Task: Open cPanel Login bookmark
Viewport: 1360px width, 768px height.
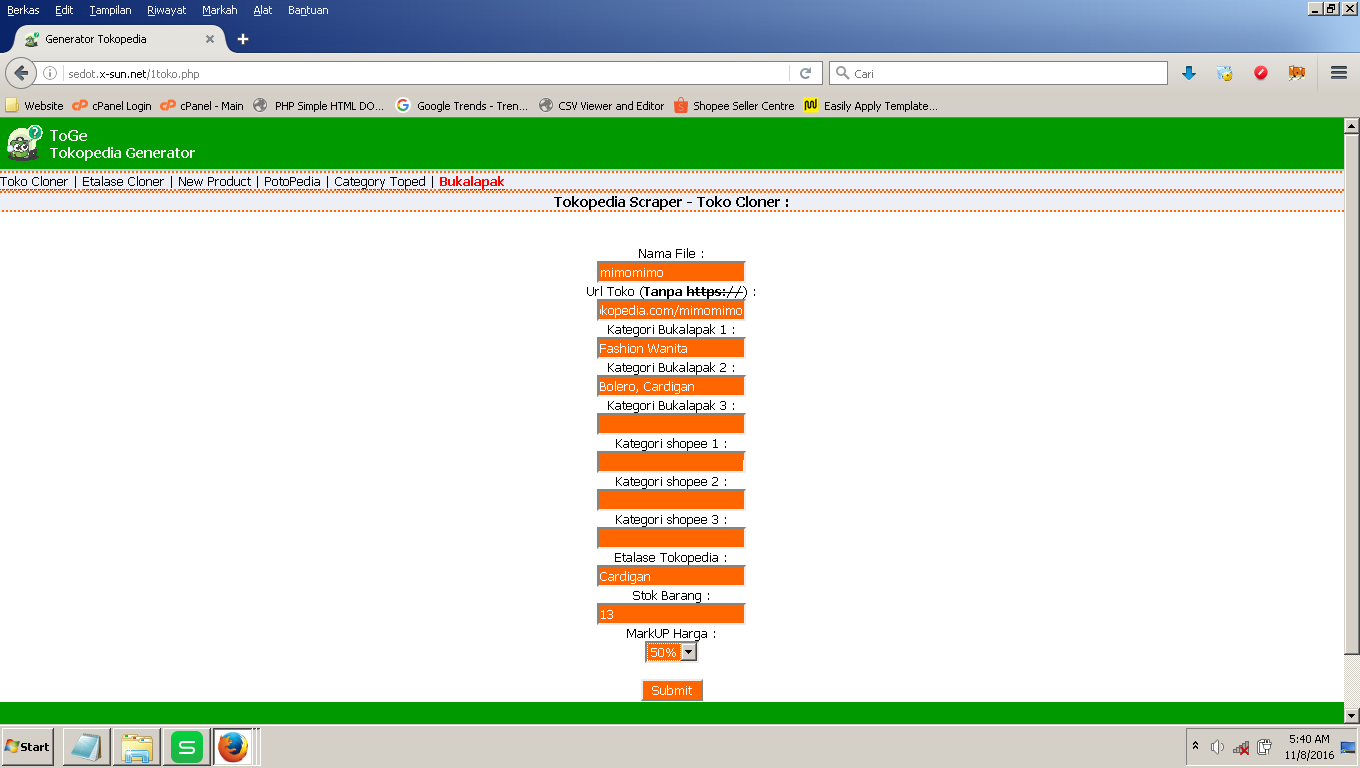Action: pyautogui.click(x=112, y=105)
